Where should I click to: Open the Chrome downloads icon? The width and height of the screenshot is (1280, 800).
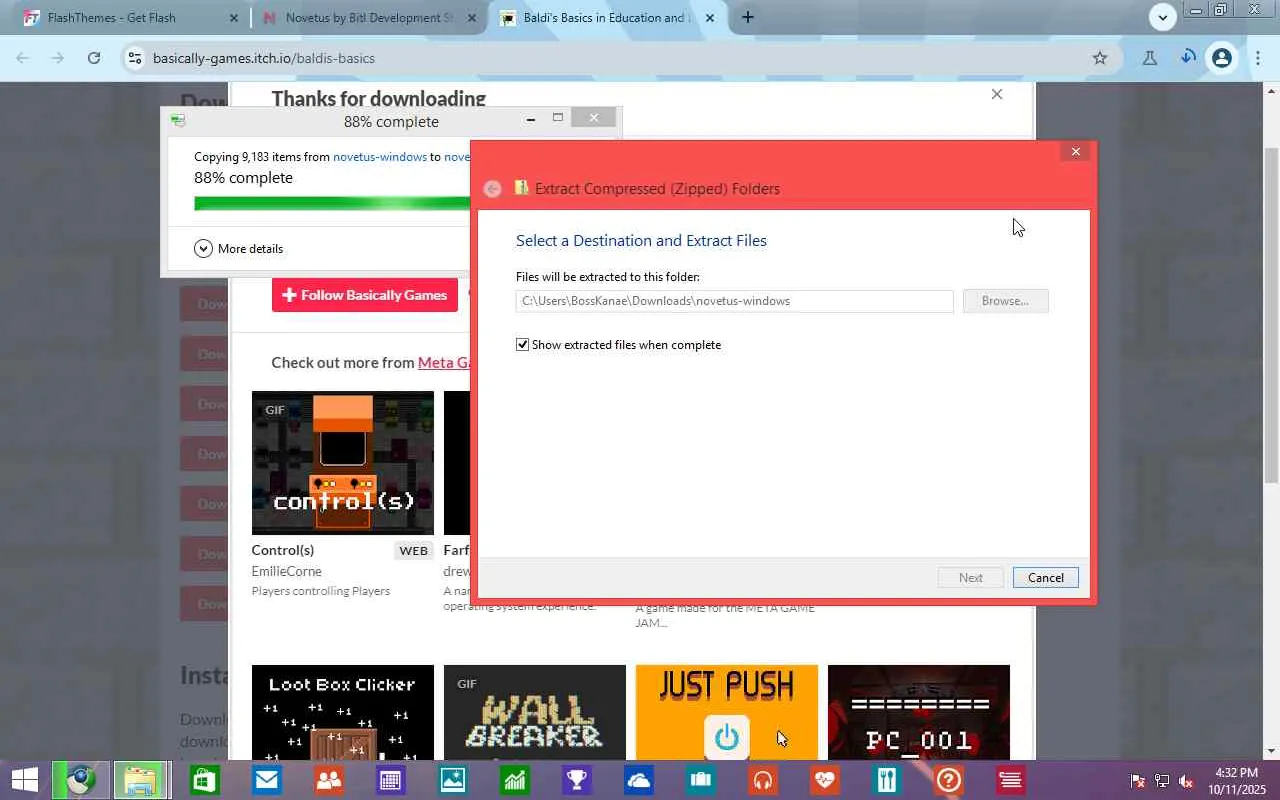(x=1187, y=58)
